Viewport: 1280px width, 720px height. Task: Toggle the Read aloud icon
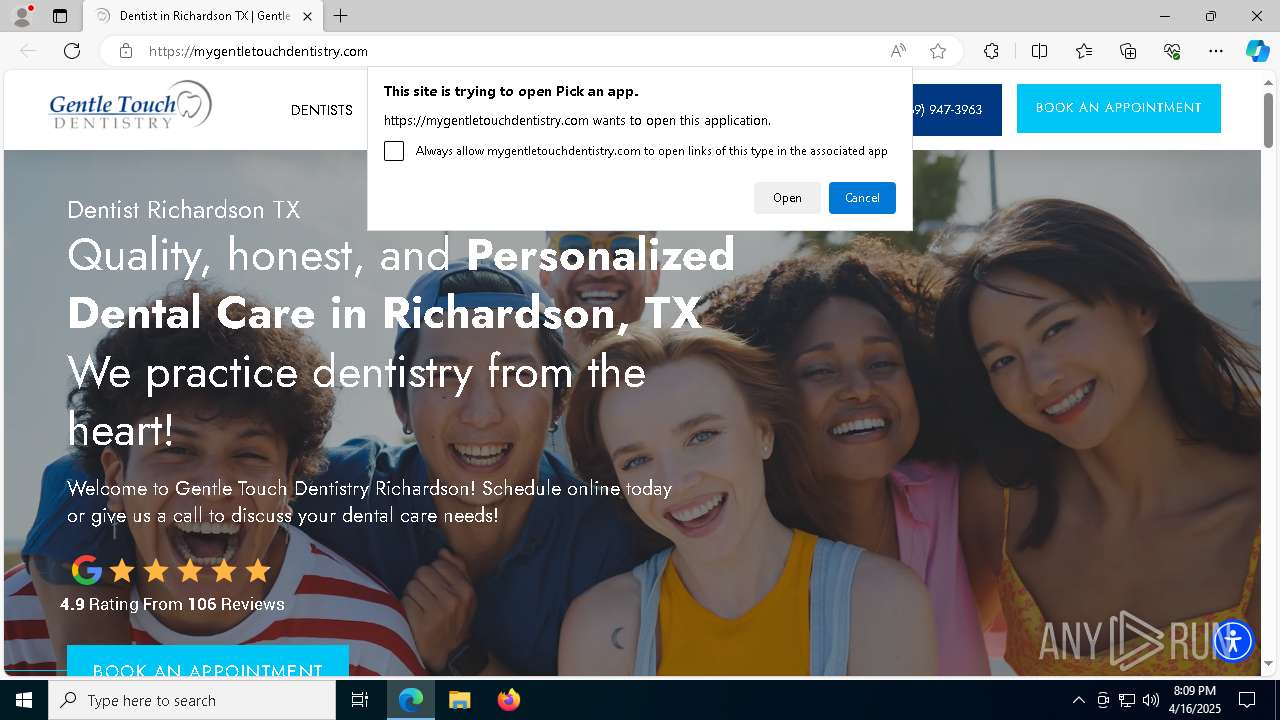pos(898,51)
